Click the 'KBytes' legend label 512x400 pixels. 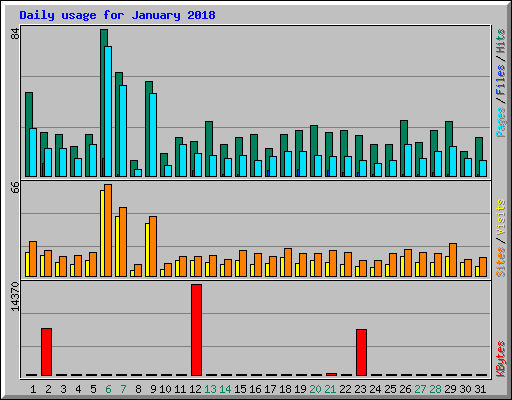coord(500,358)
